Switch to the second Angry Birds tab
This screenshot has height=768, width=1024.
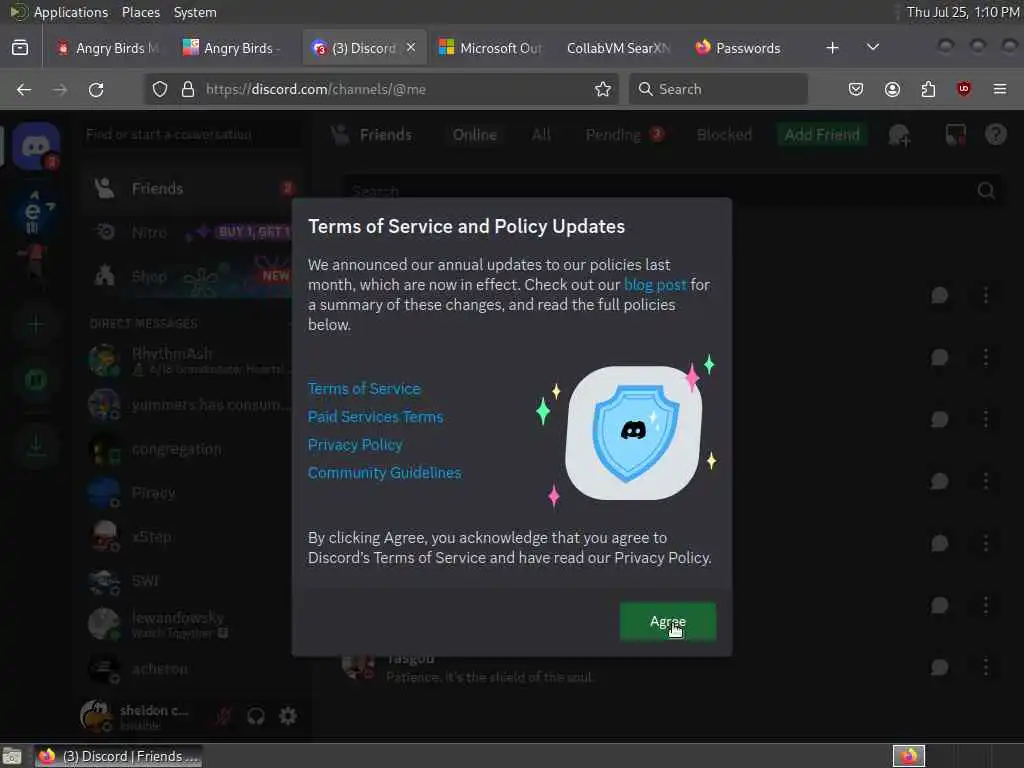[x=232, y=48]
